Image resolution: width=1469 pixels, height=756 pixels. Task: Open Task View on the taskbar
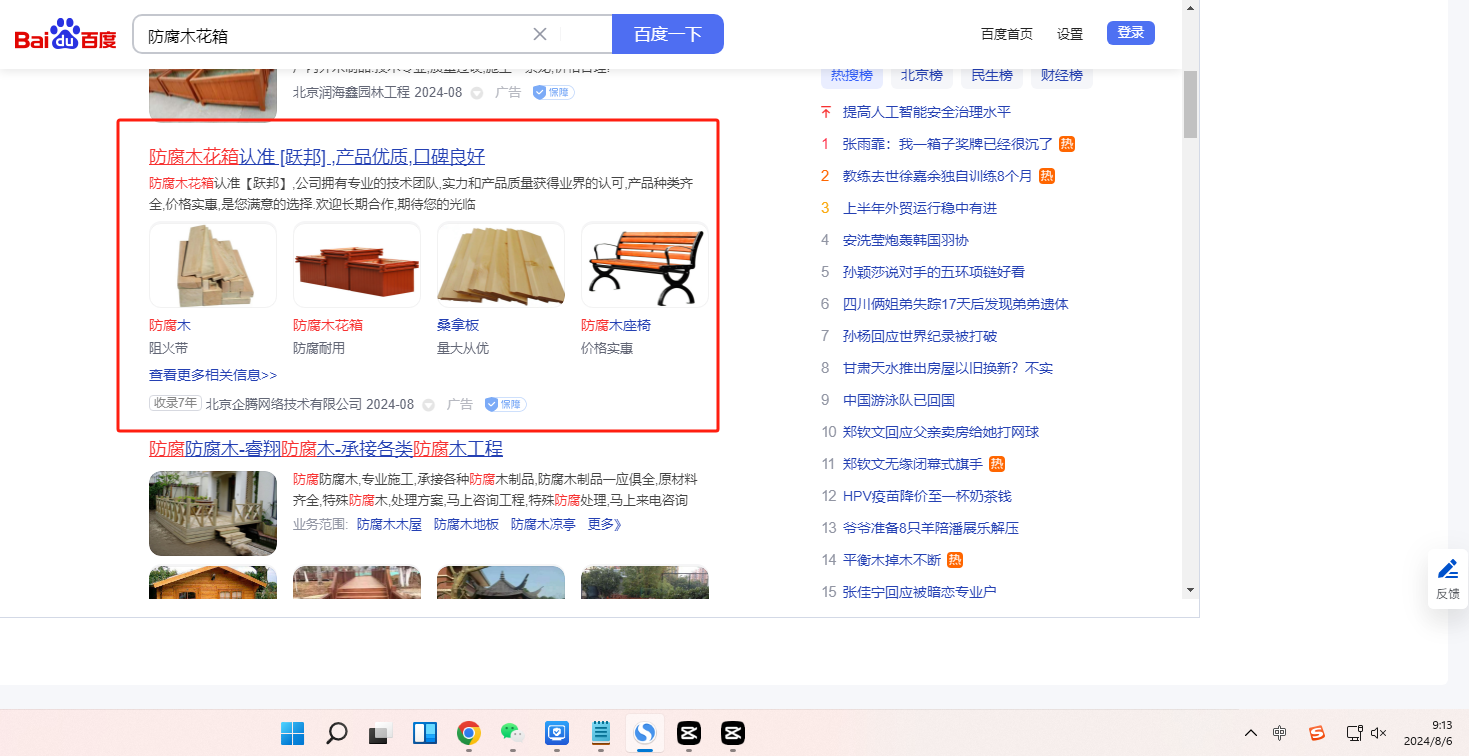click(380, 733)
